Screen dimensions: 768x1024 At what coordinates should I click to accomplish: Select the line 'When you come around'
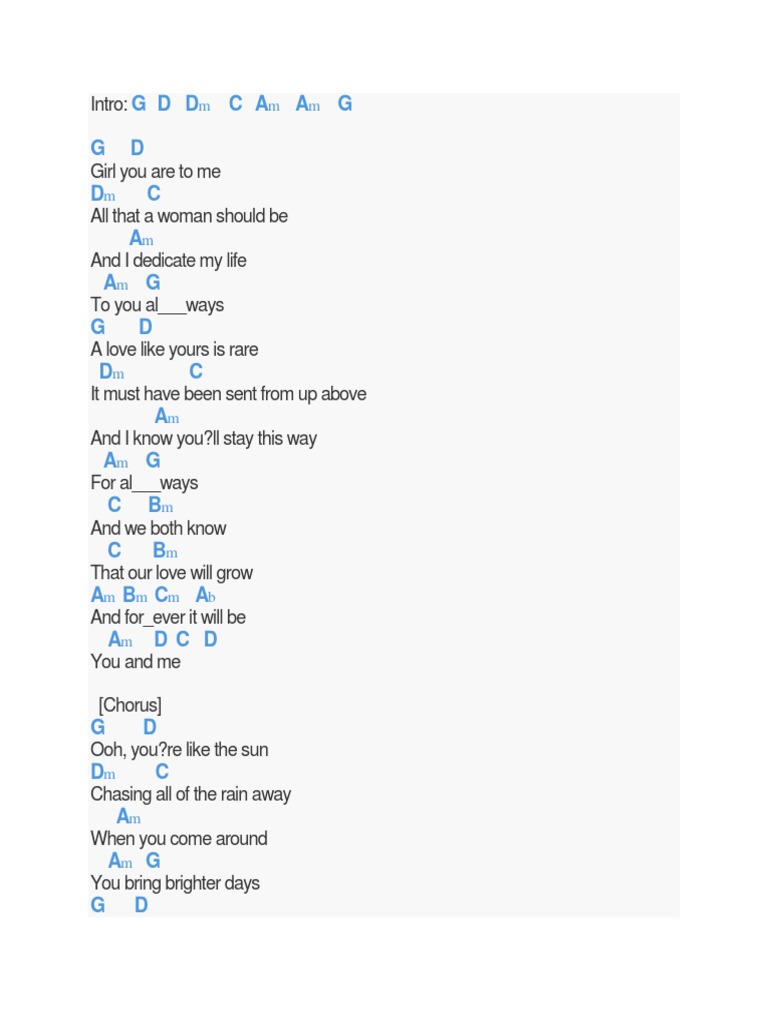[x=178, y=839]
